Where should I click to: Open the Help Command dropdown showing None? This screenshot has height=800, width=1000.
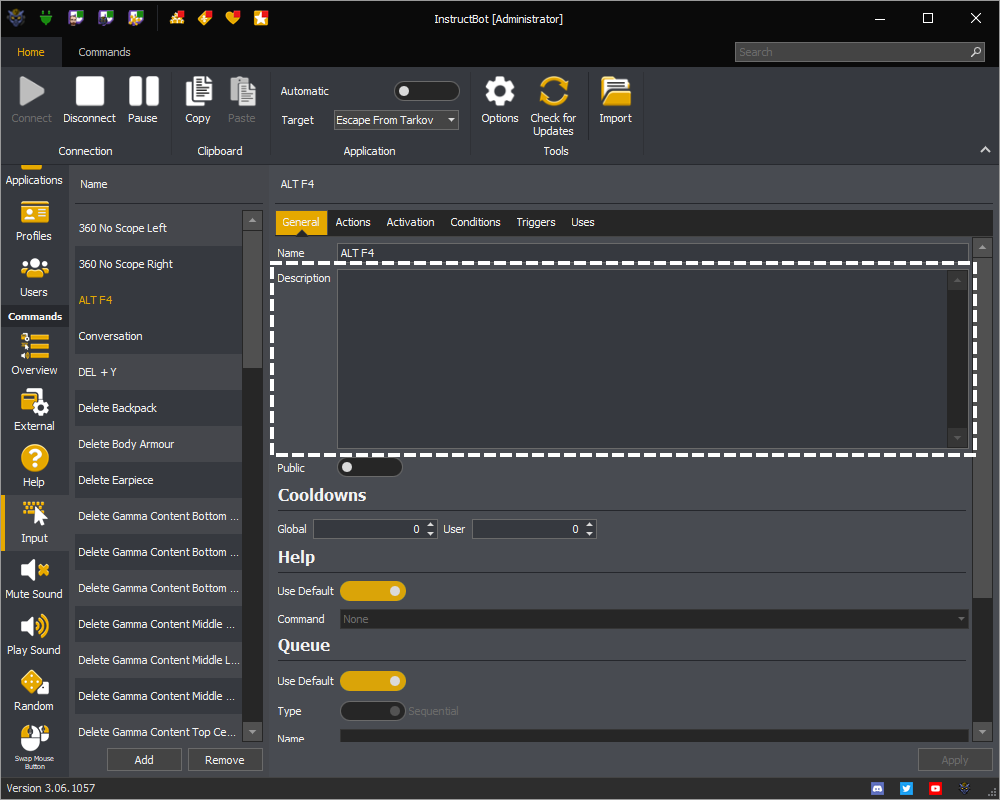point(654,619)
